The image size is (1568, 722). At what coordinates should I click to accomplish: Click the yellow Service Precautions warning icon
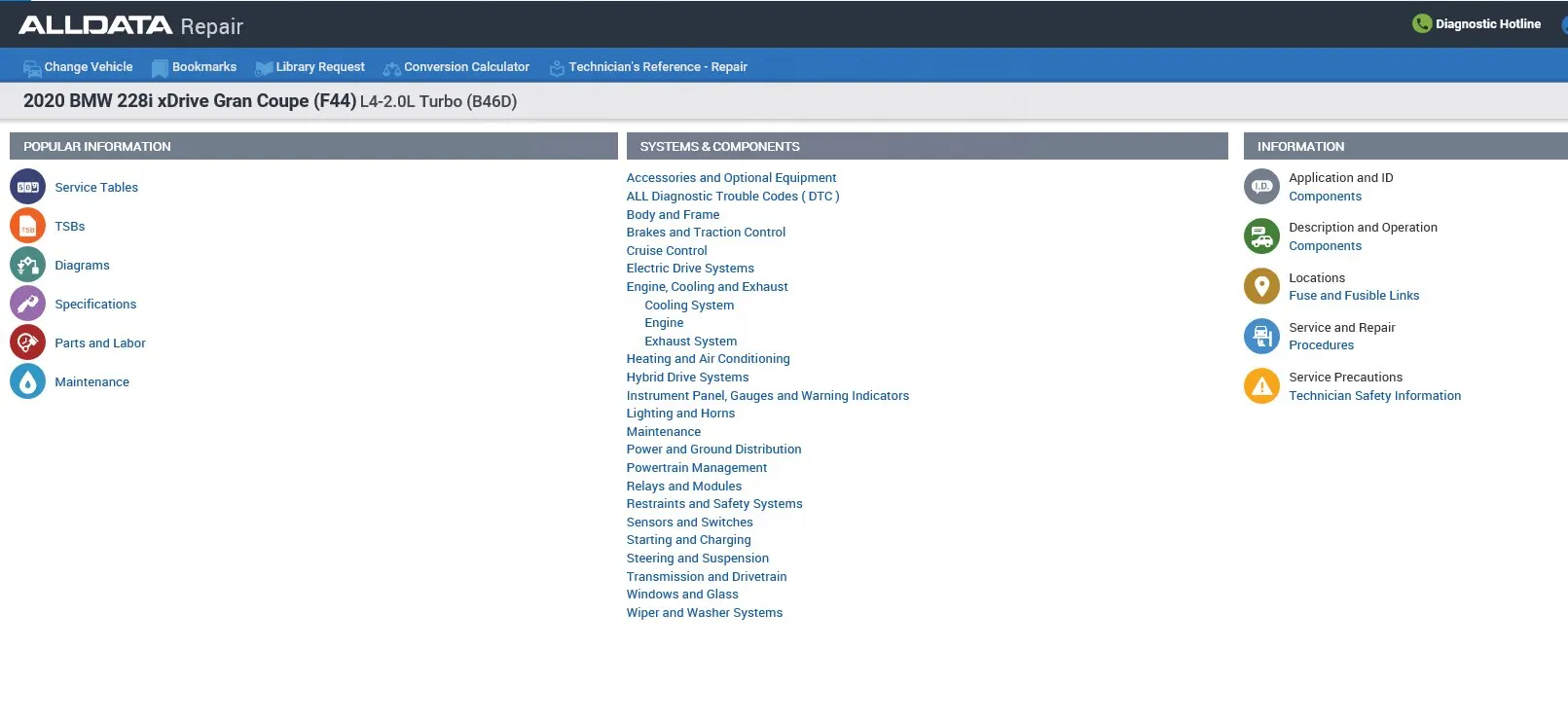(x=1261, y=385)
